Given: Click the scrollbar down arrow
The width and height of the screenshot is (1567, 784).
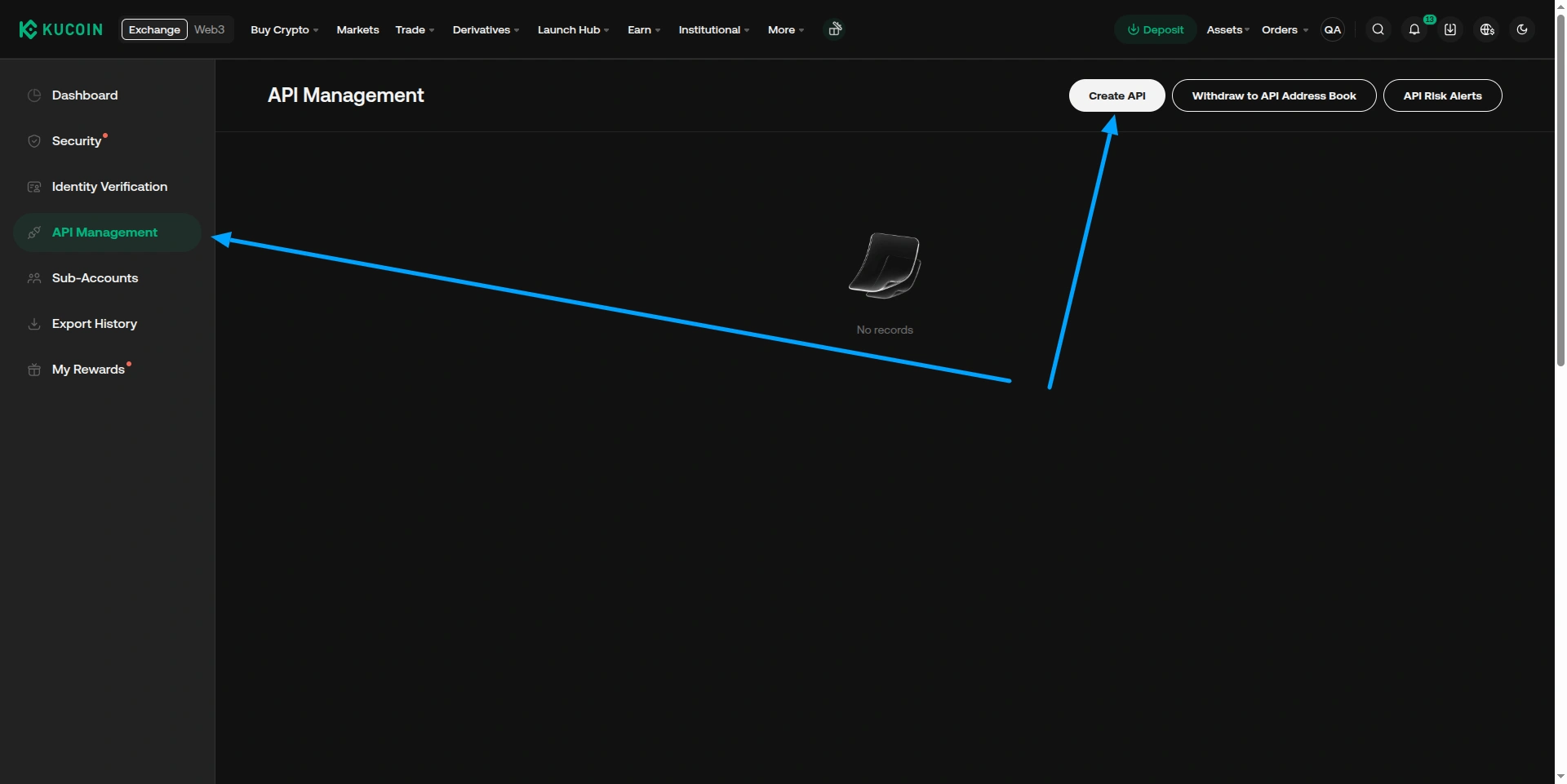Looking at the screenshot, I should click(x=1560, y=777).
